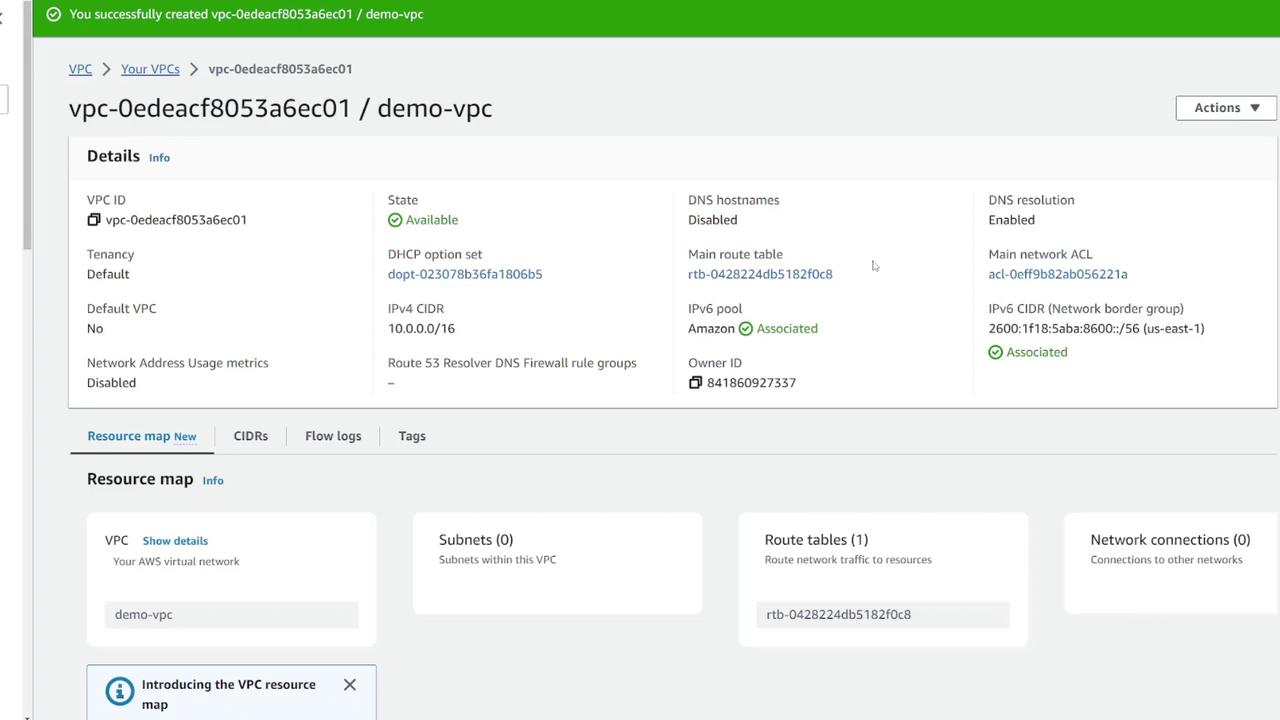Switch to the CIDRs tab

250,436
